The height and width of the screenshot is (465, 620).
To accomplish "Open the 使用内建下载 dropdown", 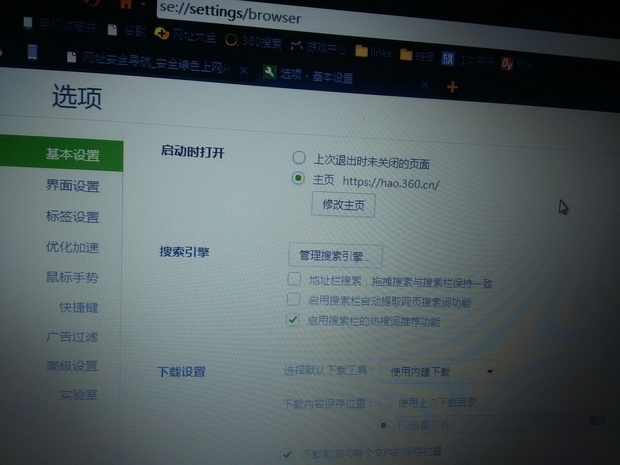I will pos(439,372).
